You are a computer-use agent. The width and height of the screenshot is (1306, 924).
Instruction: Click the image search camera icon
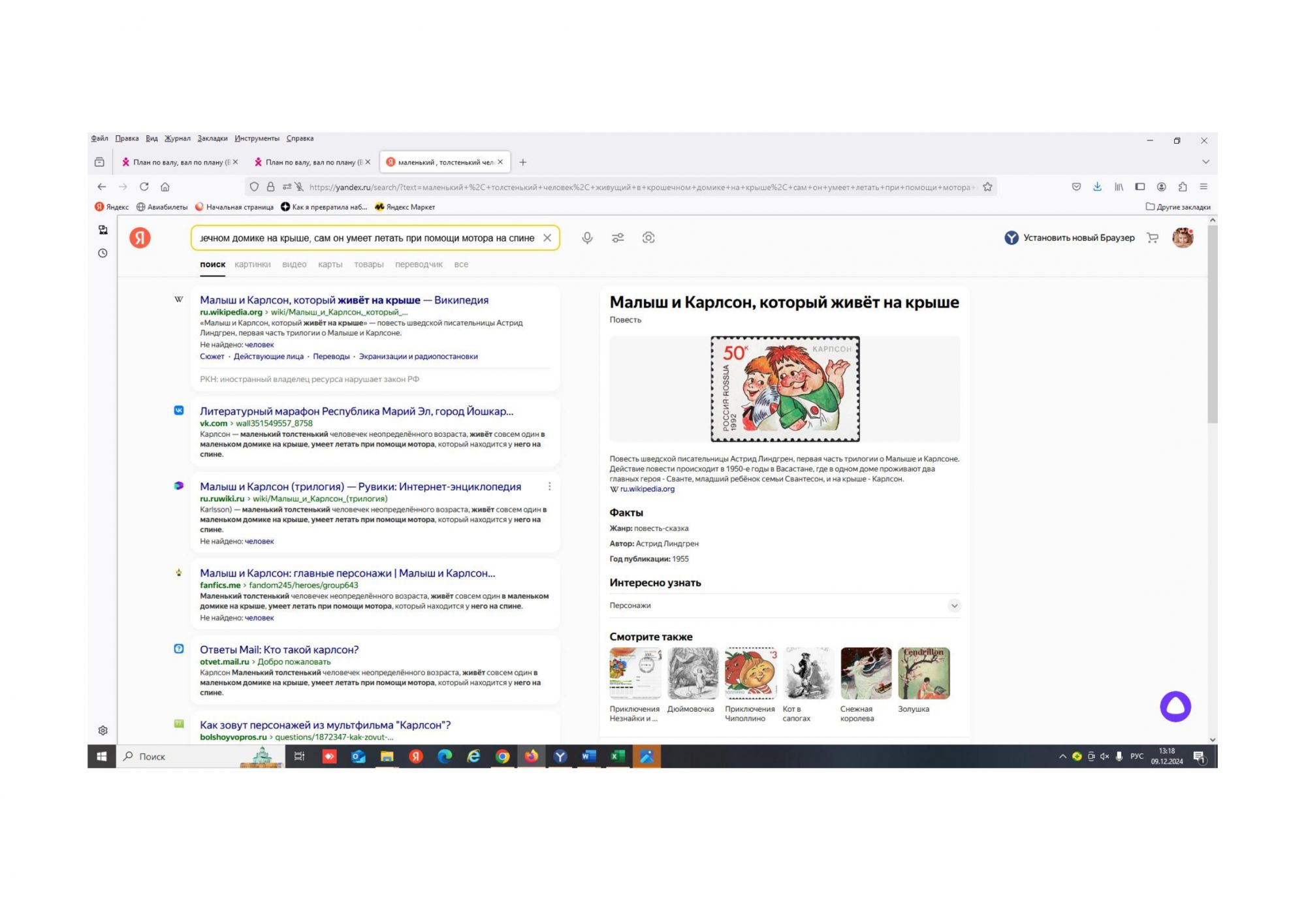[x=648, y=238]
